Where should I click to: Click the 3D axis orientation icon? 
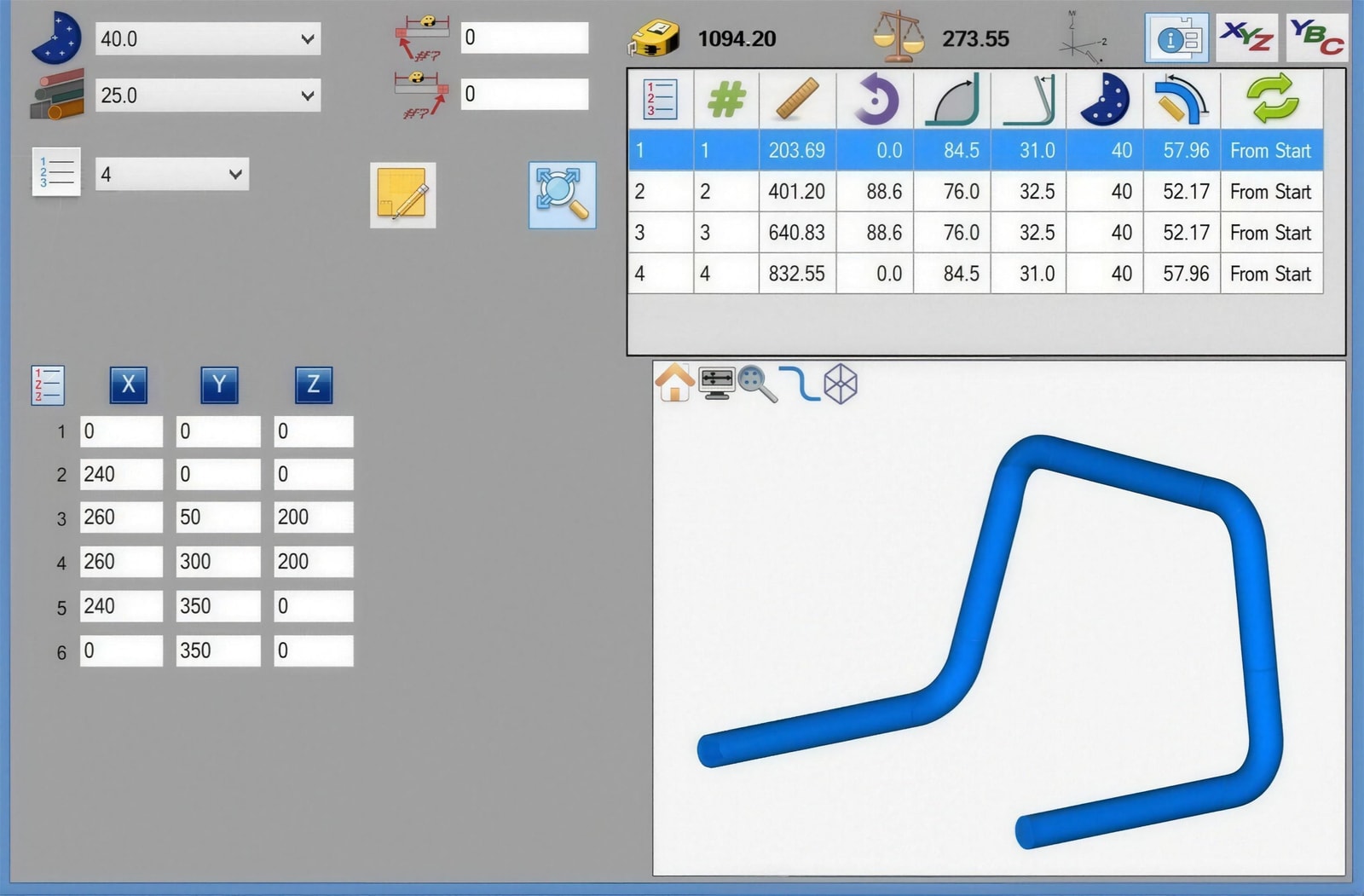1083,38
